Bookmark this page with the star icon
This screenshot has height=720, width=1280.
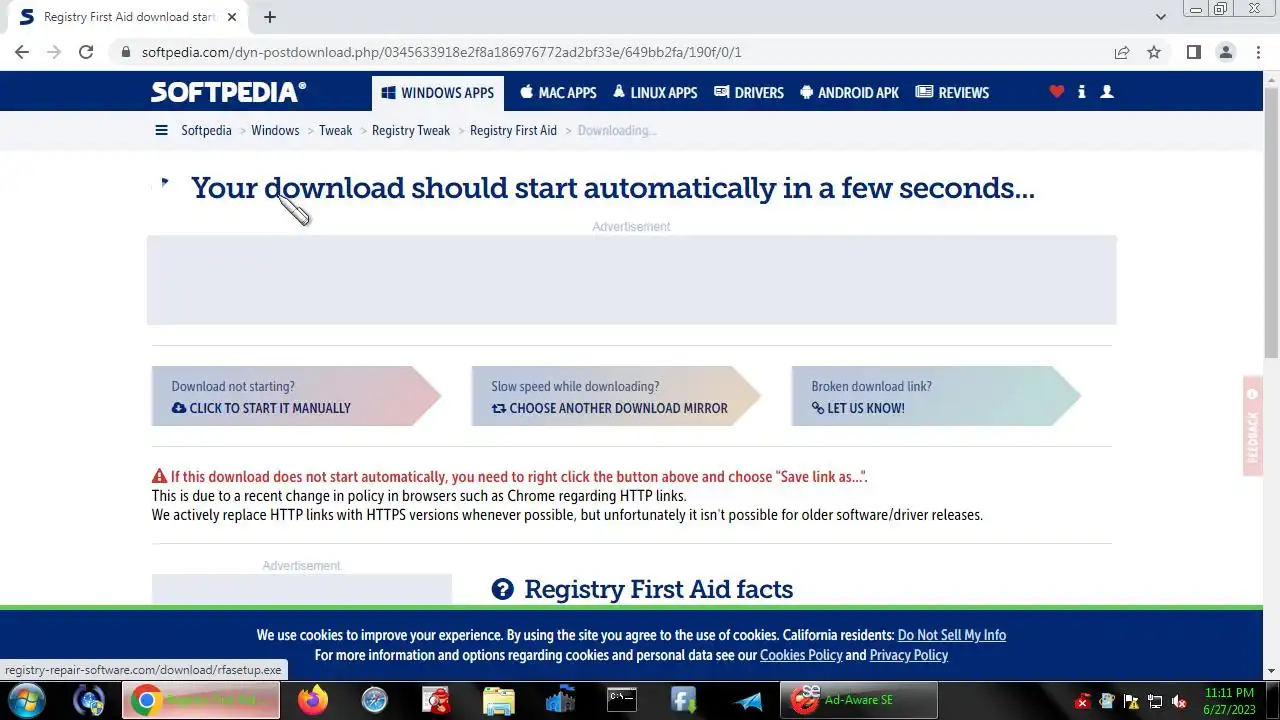[x=1154, y=52]
